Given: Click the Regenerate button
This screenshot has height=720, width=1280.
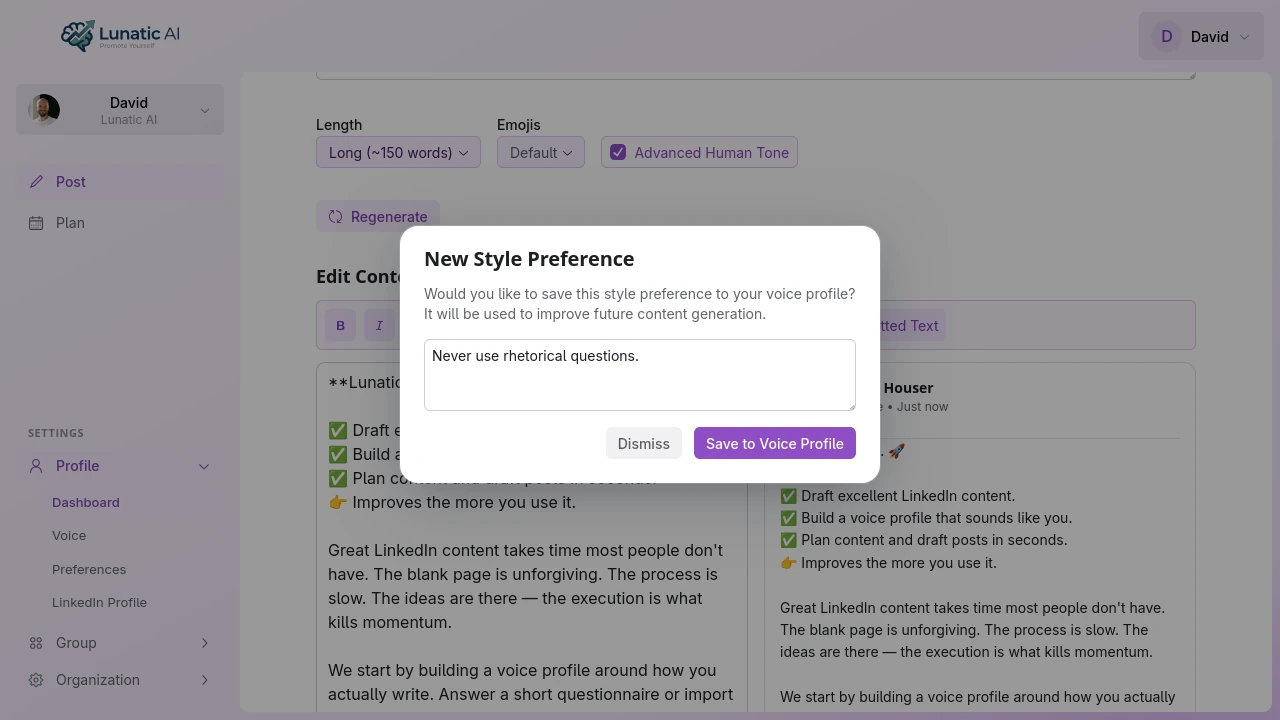Looking at the screenshot, I should tap(378, 217).
